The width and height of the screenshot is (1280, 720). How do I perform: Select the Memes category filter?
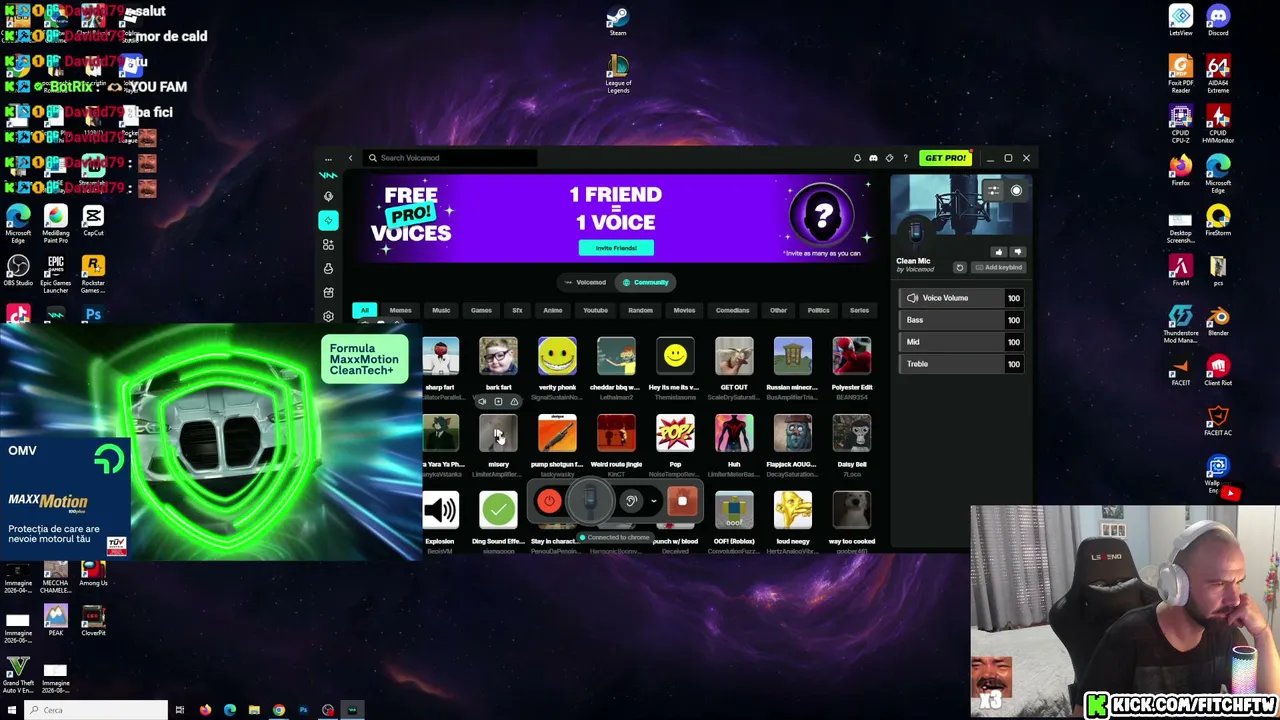pyautogui.click(x=400, y=310)
